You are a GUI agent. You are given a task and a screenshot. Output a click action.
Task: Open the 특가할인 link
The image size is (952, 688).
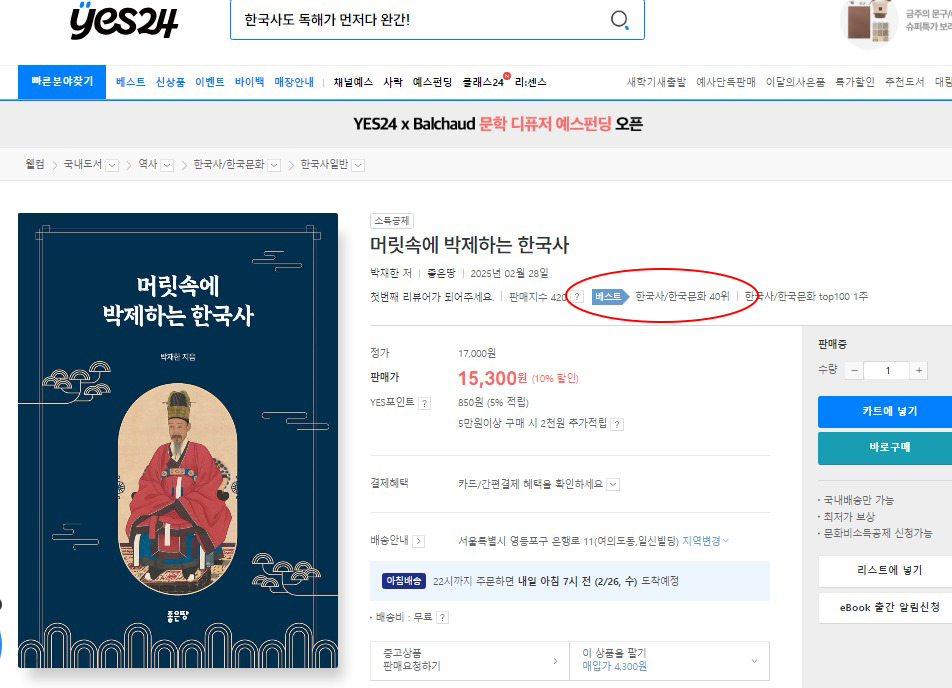855,82
